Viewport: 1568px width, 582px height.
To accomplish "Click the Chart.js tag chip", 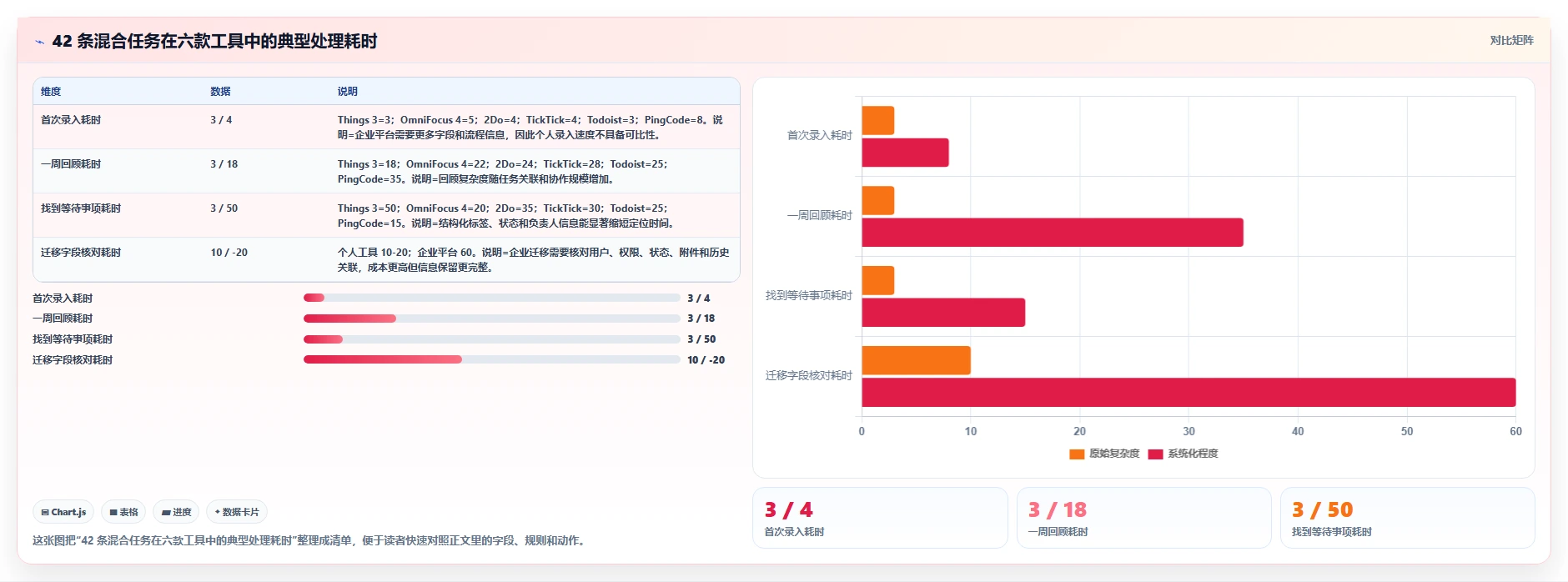I will point(63,512).
